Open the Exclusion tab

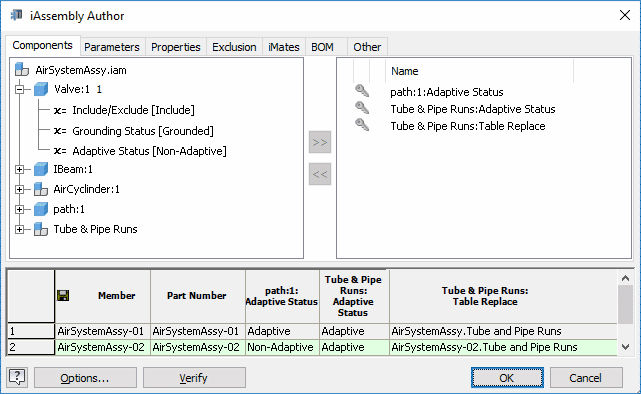(x=234, y=47)
